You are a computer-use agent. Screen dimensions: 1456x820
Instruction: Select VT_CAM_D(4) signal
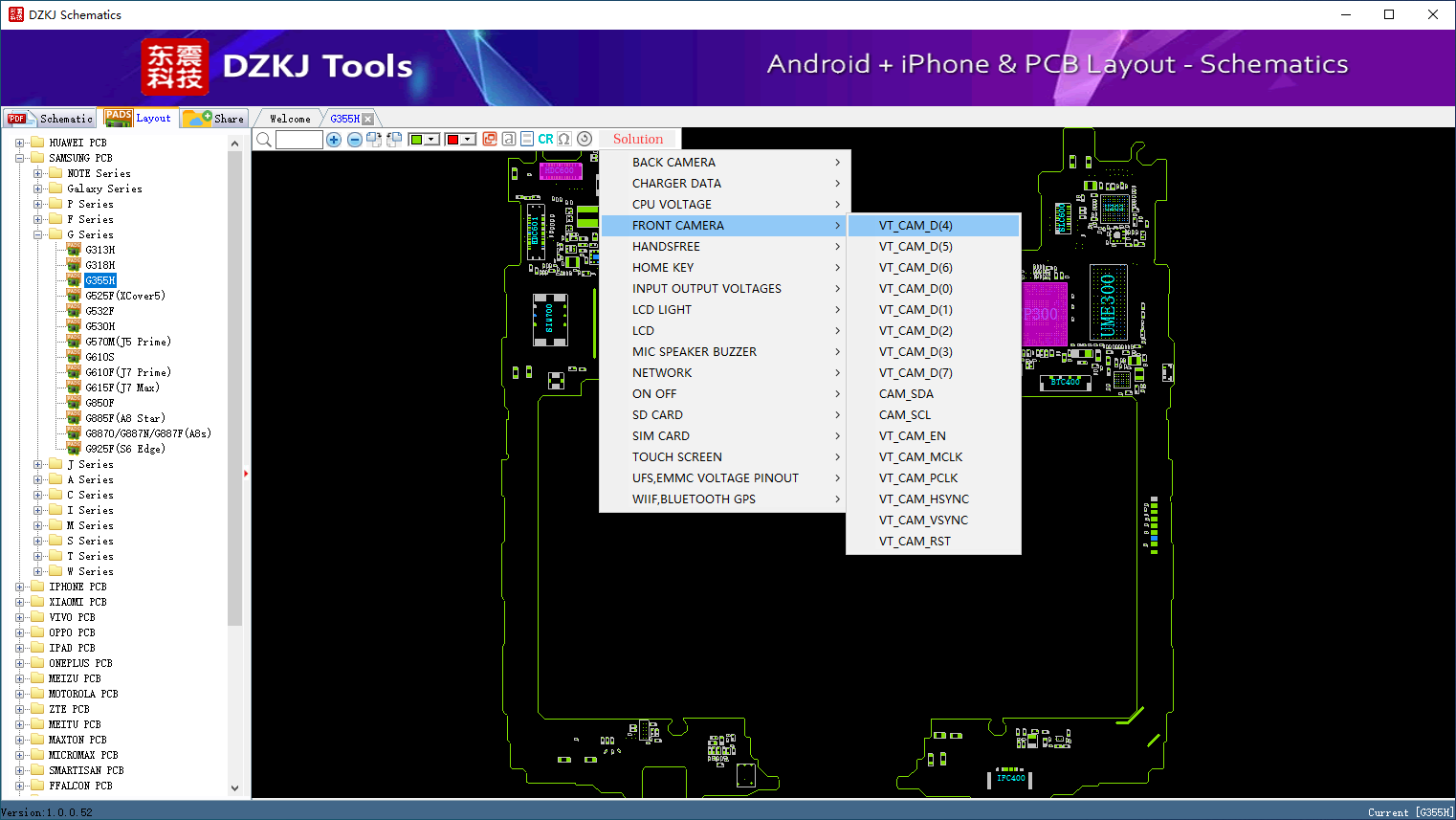(934, 226)
